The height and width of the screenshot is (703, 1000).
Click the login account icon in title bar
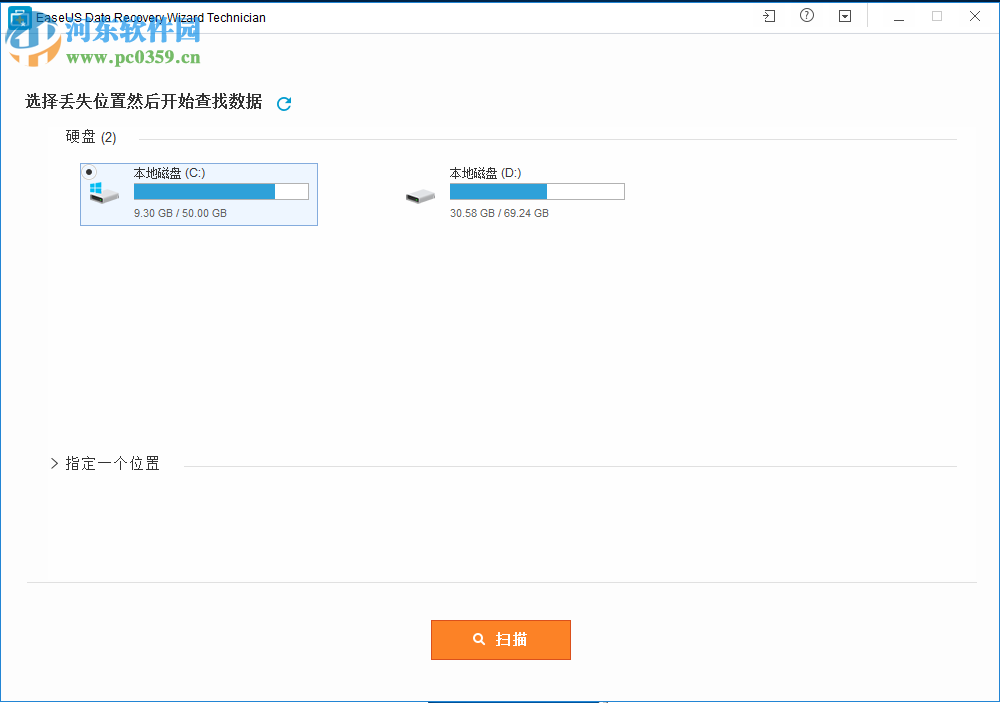(768, 16)
